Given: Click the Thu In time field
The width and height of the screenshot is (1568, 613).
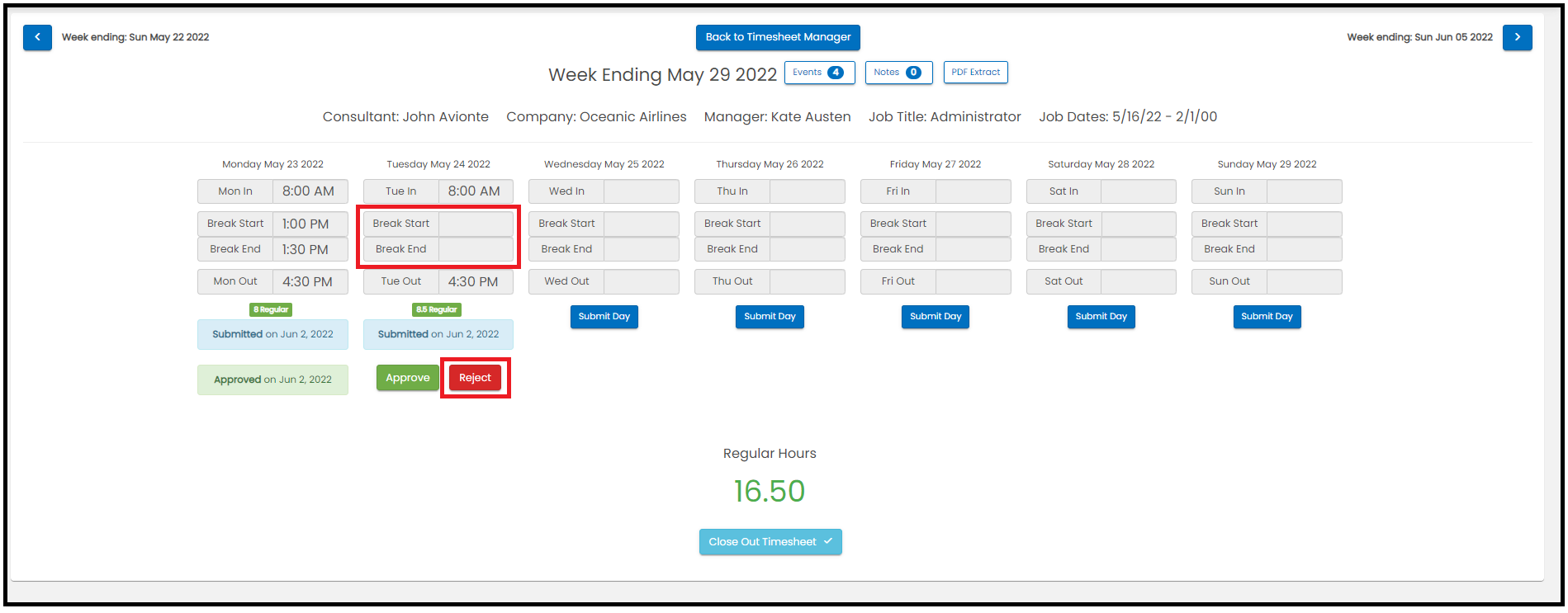Looking at the screenshot, I should 808,191.
